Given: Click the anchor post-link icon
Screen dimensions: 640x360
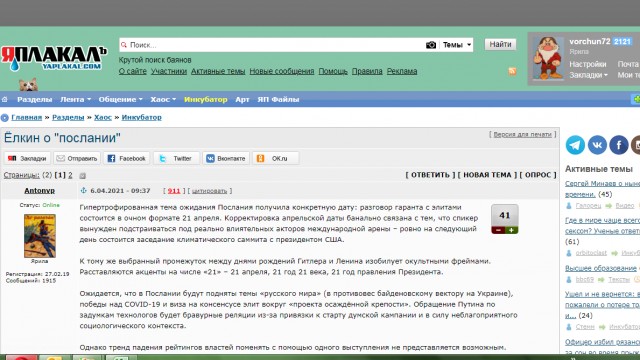Looking at the screenshot, I should click(84, 190).
